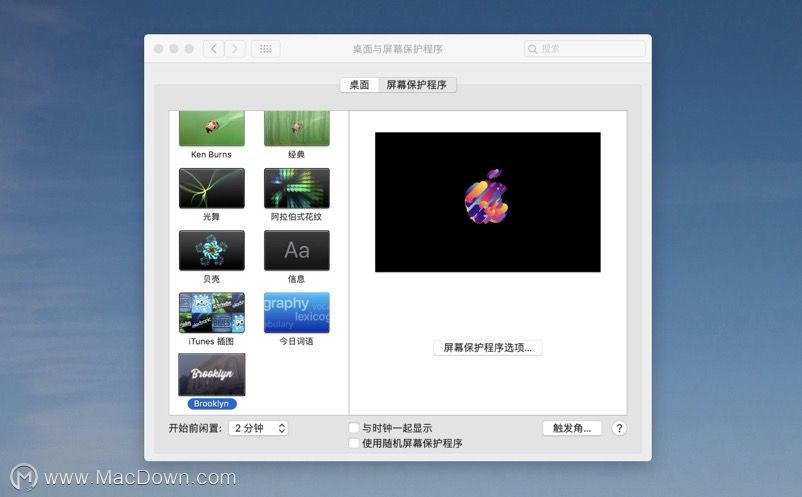Select the Ken Burns screen saver thumbnail
The width and height of the screenshot is (802, 497).
coord(212,129)
